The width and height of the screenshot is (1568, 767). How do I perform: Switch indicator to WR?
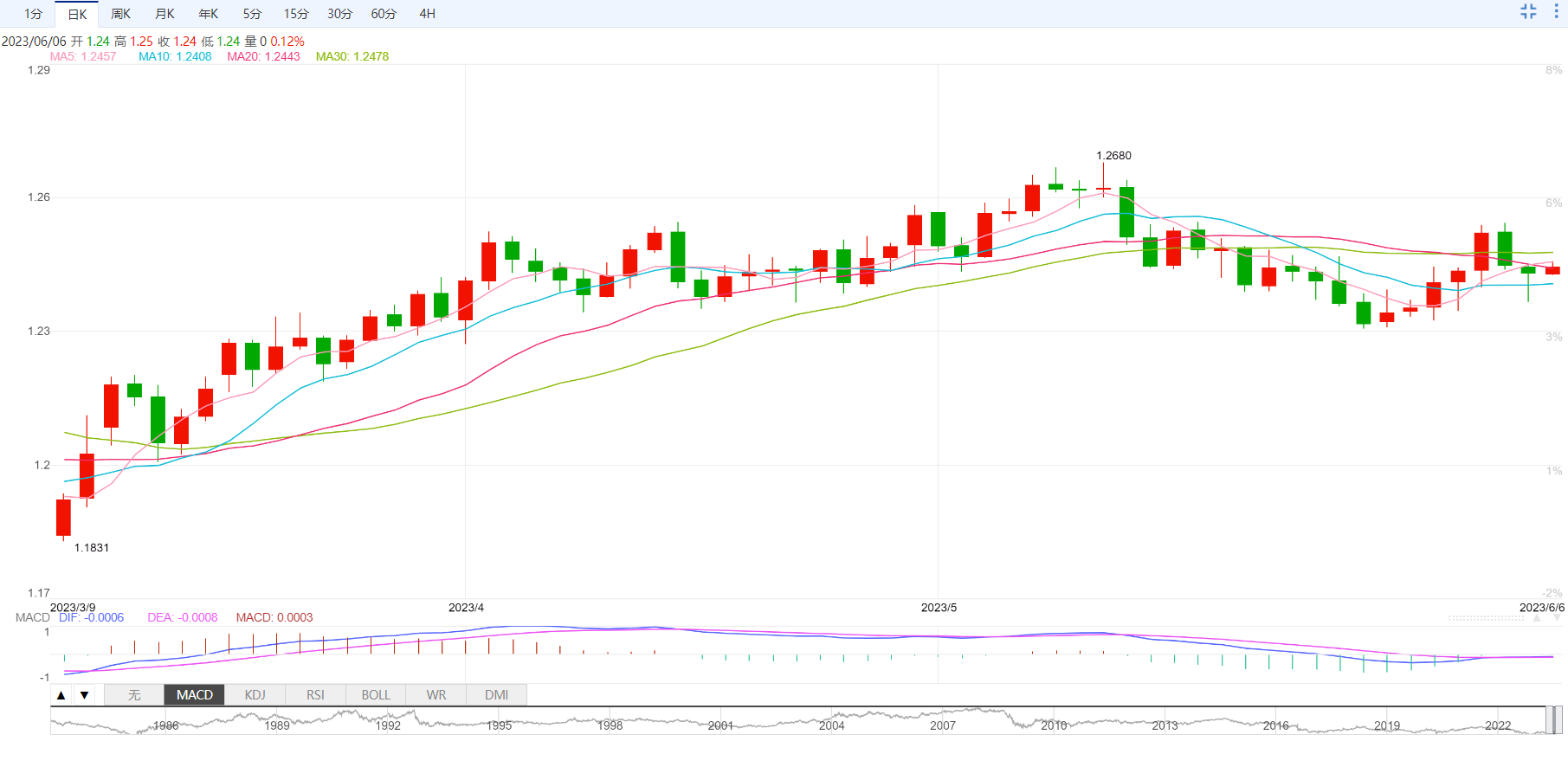point(436,695)
